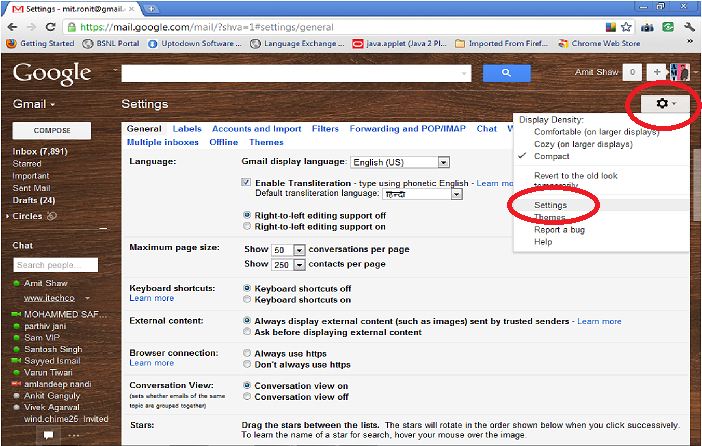Viewport: 702px width, 446px height.
Task: Switch to Accounts and Import tab
Action: tap(257, 129)
